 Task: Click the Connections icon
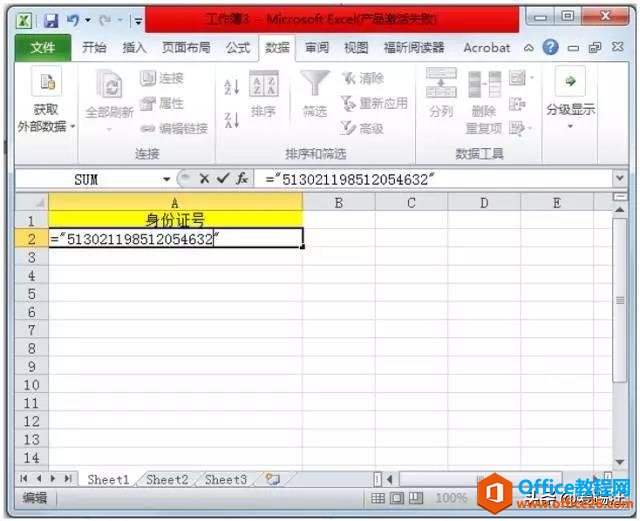coord(148,78)
